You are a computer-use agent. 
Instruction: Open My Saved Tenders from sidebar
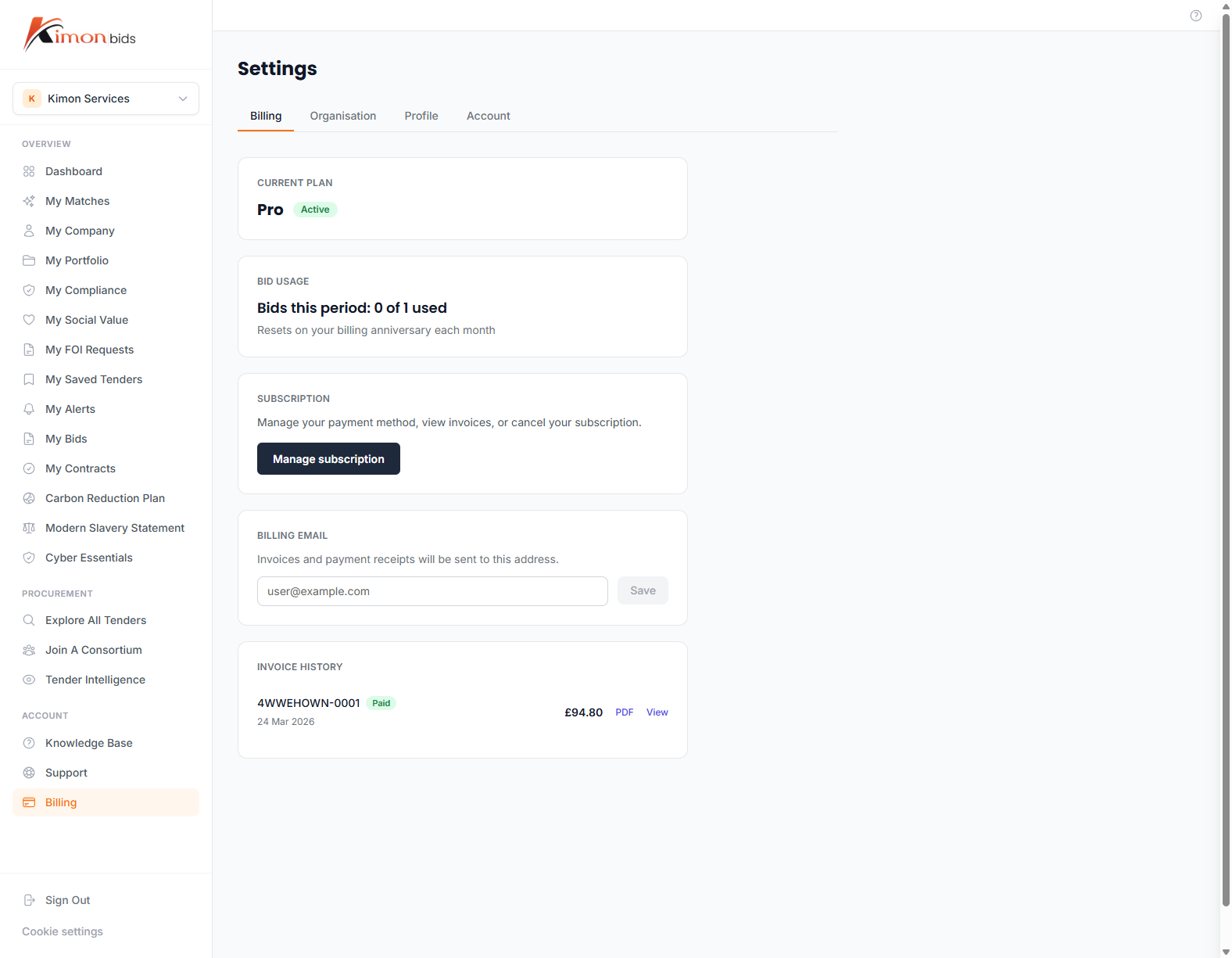pos(106,379)
